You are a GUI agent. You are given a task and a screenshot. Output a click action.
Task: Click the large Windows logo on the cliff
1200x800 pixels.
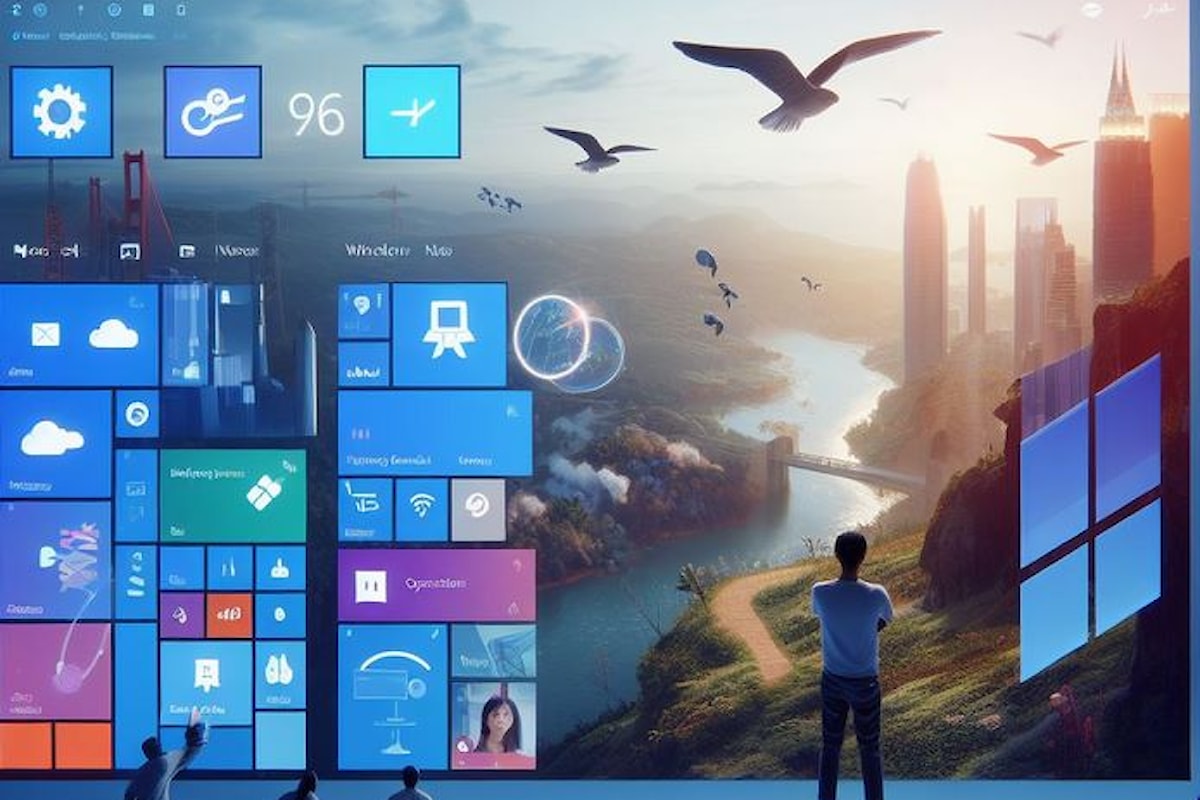click(1089, 520)
